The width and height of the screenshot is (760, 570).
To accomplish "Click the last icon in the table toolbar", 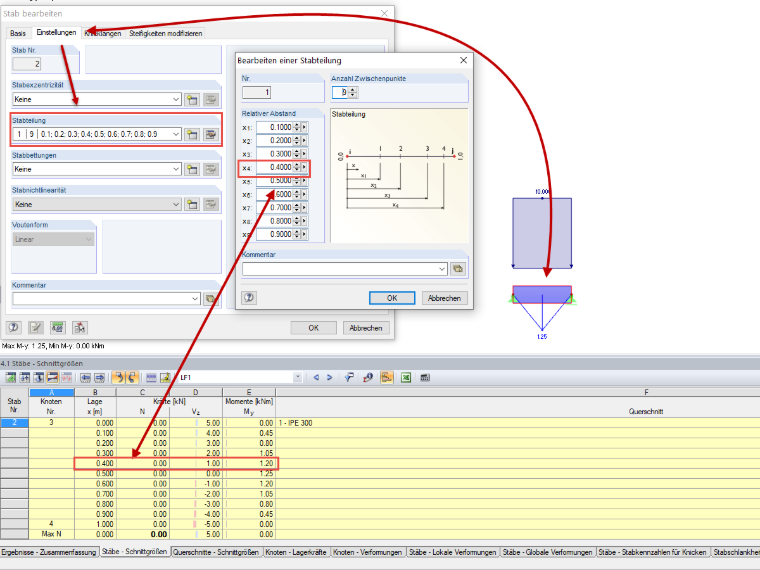I will tap(425, 378).
